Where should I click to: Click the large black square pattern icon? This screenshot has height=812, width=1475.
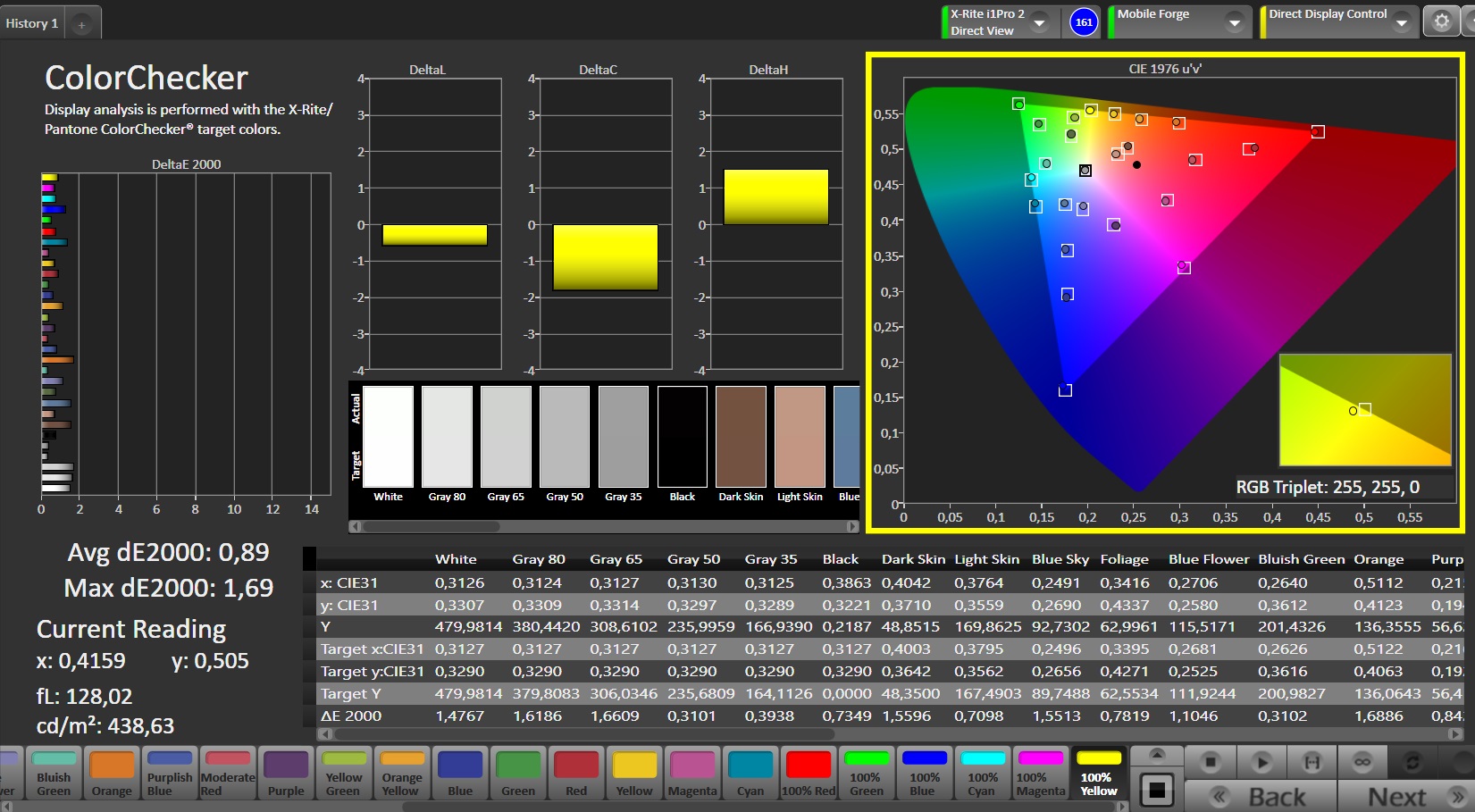click(1157, 790)
